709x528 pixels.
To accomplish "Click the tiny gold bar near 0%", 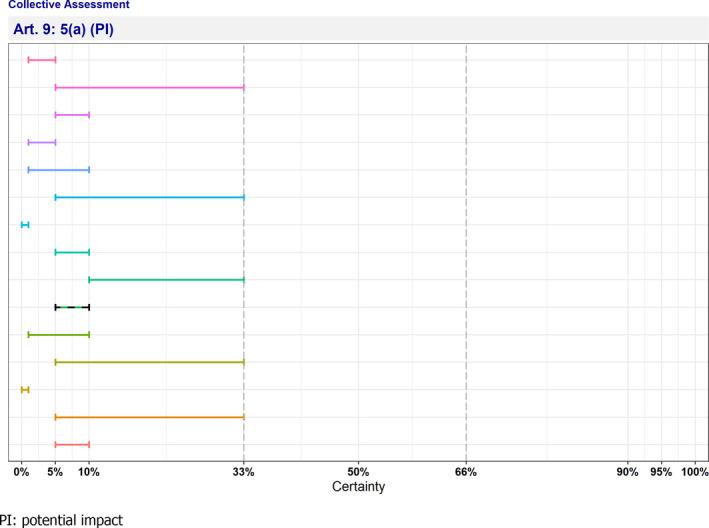I will coord(25,389).
